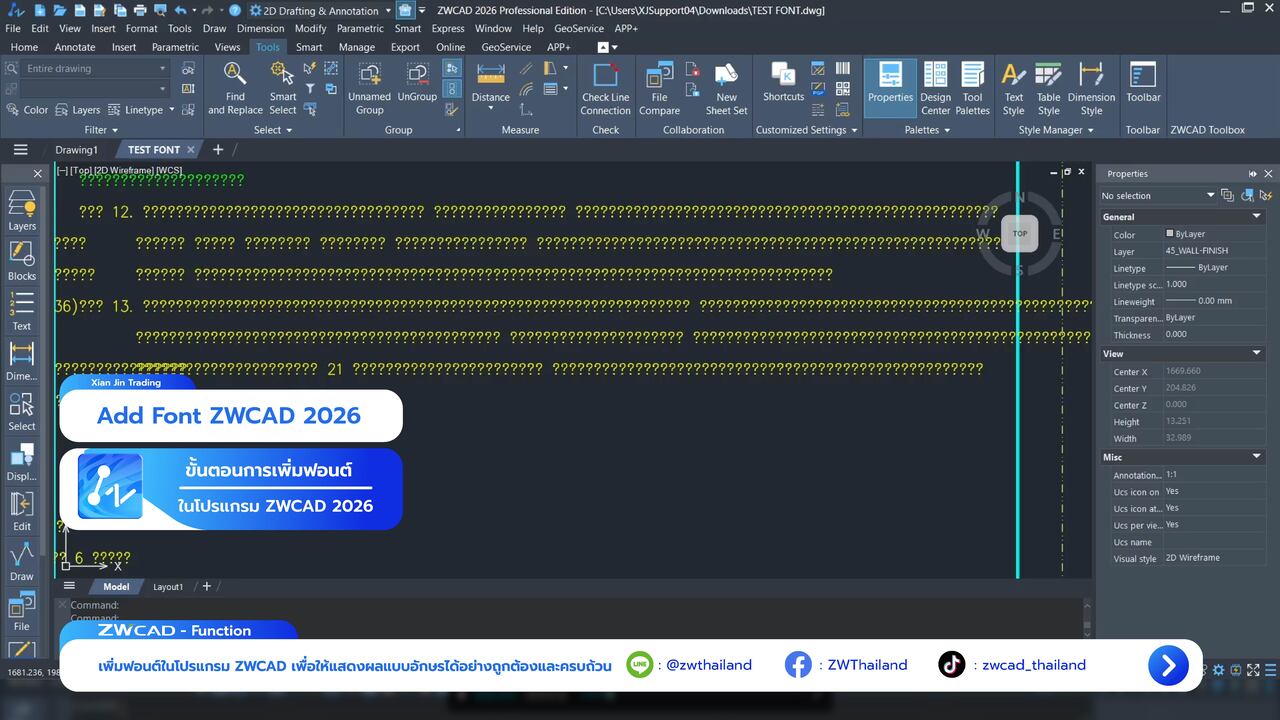Open the Dimension Style manager

(1091, 87)
